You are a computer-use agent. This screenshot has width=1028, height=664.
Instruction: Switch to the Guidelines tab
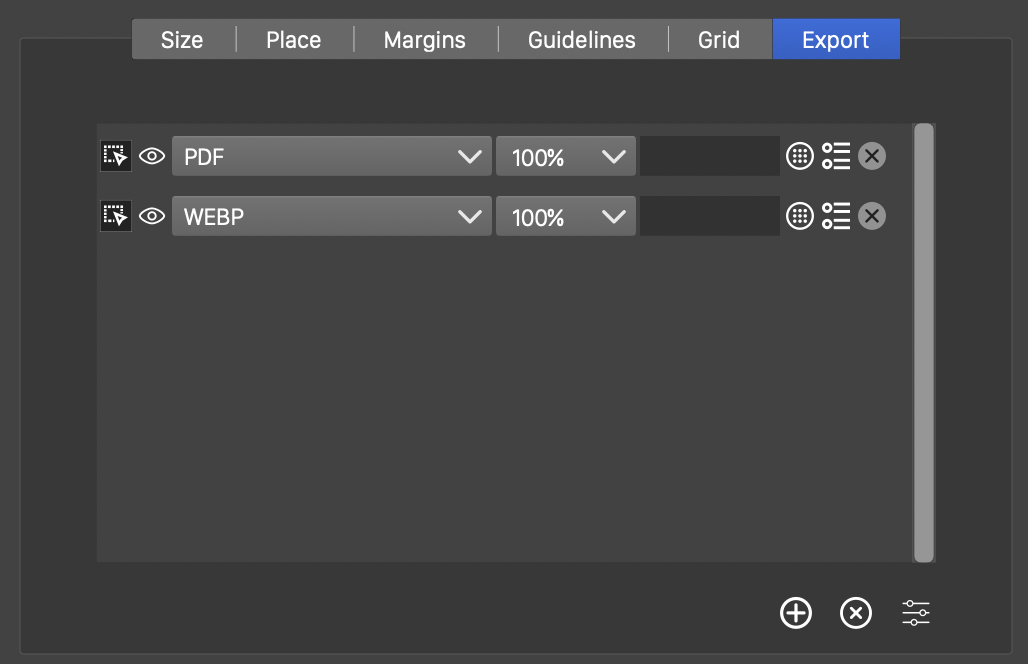582,40
